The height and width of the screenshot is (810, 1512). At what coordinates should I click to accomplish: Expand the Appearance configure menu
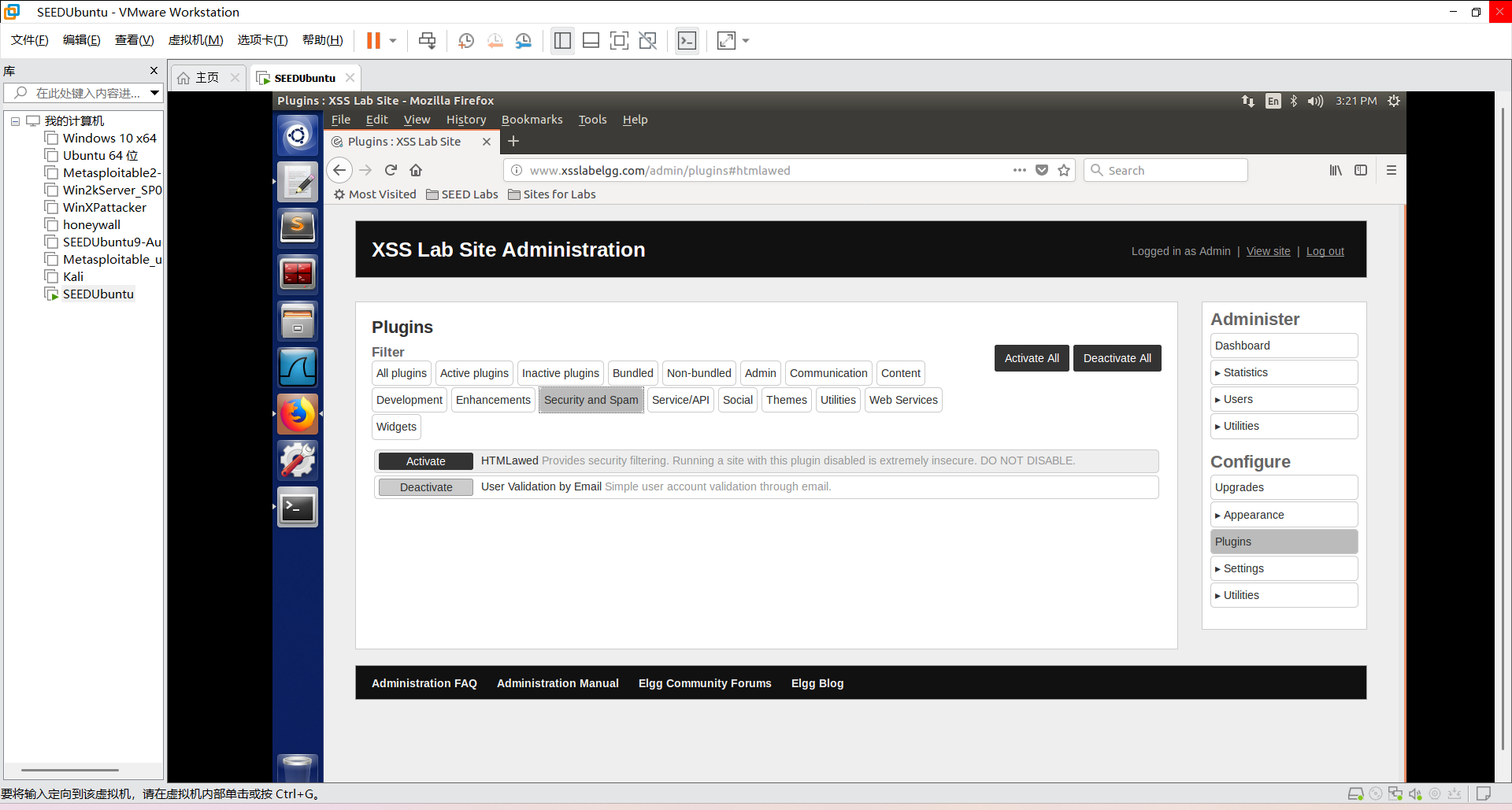(1284, 515)
